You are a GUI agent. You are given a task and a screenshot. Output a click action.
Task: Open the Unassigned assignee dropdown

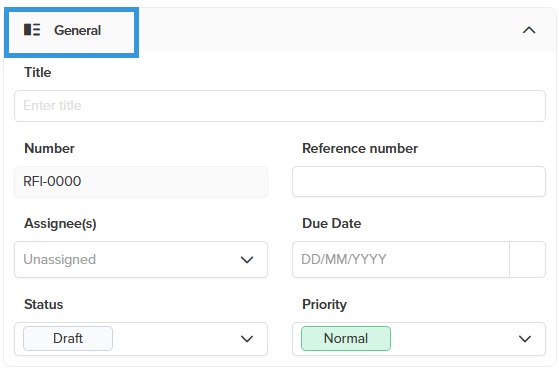point(141,260)
